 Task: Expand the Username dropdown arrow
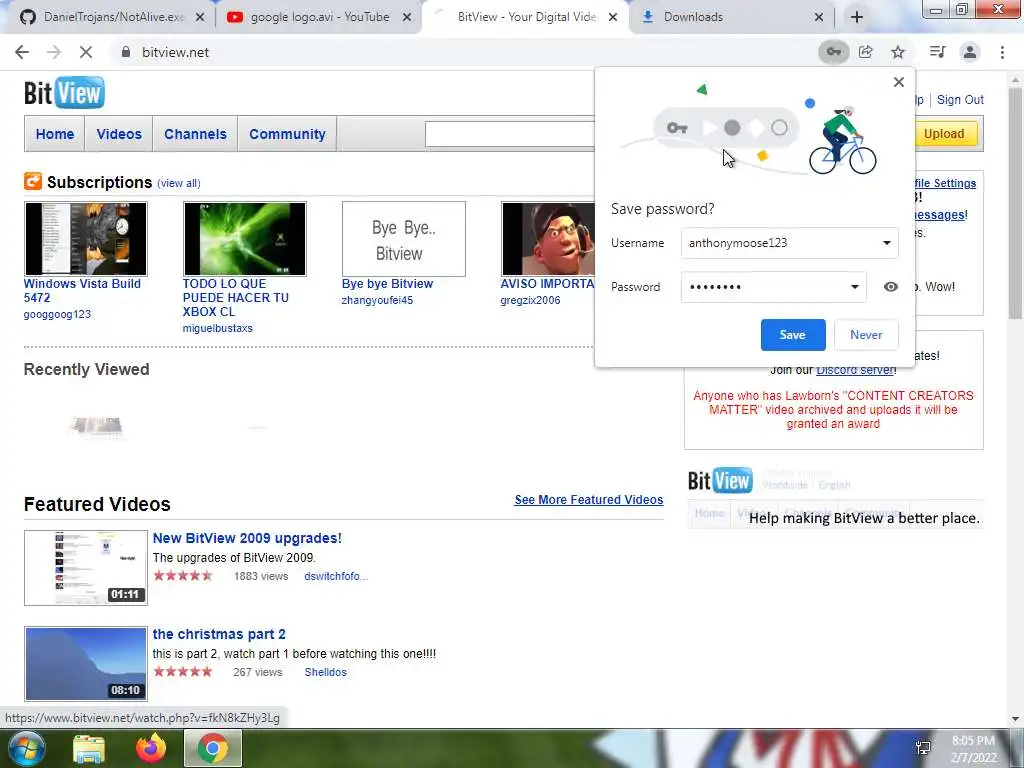pos(886,243)
